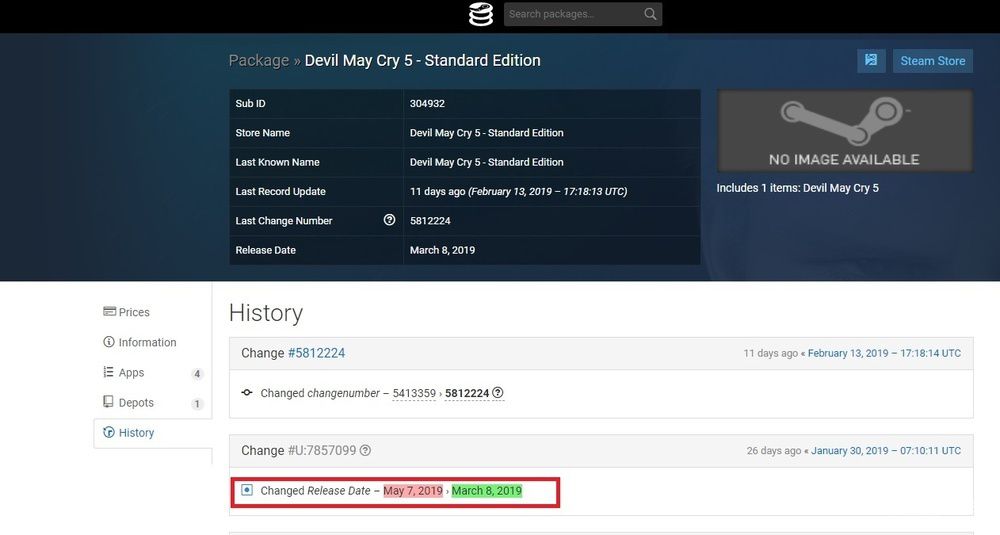Viewport: 1000px width, 535px height.
Task: Select the History tab
Action: point(152,433)
